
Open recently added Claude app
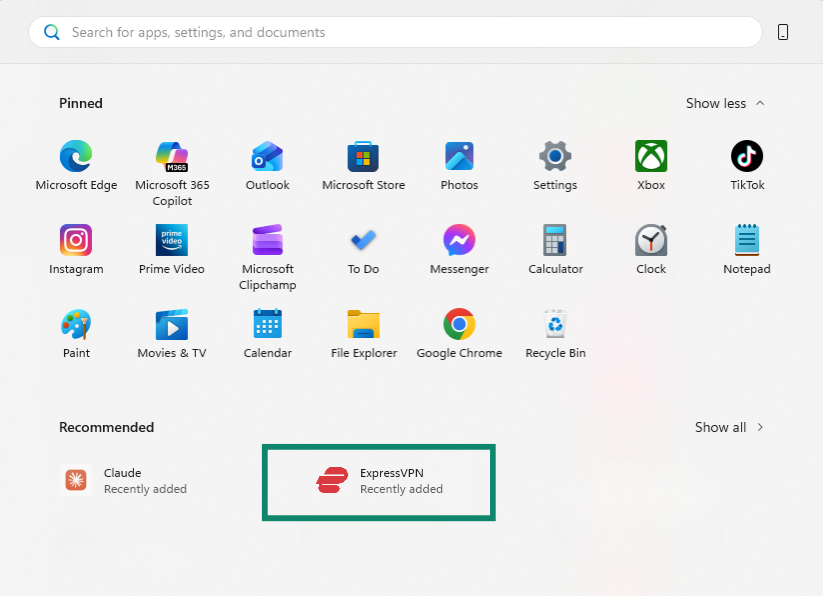[x=124, y=481]
